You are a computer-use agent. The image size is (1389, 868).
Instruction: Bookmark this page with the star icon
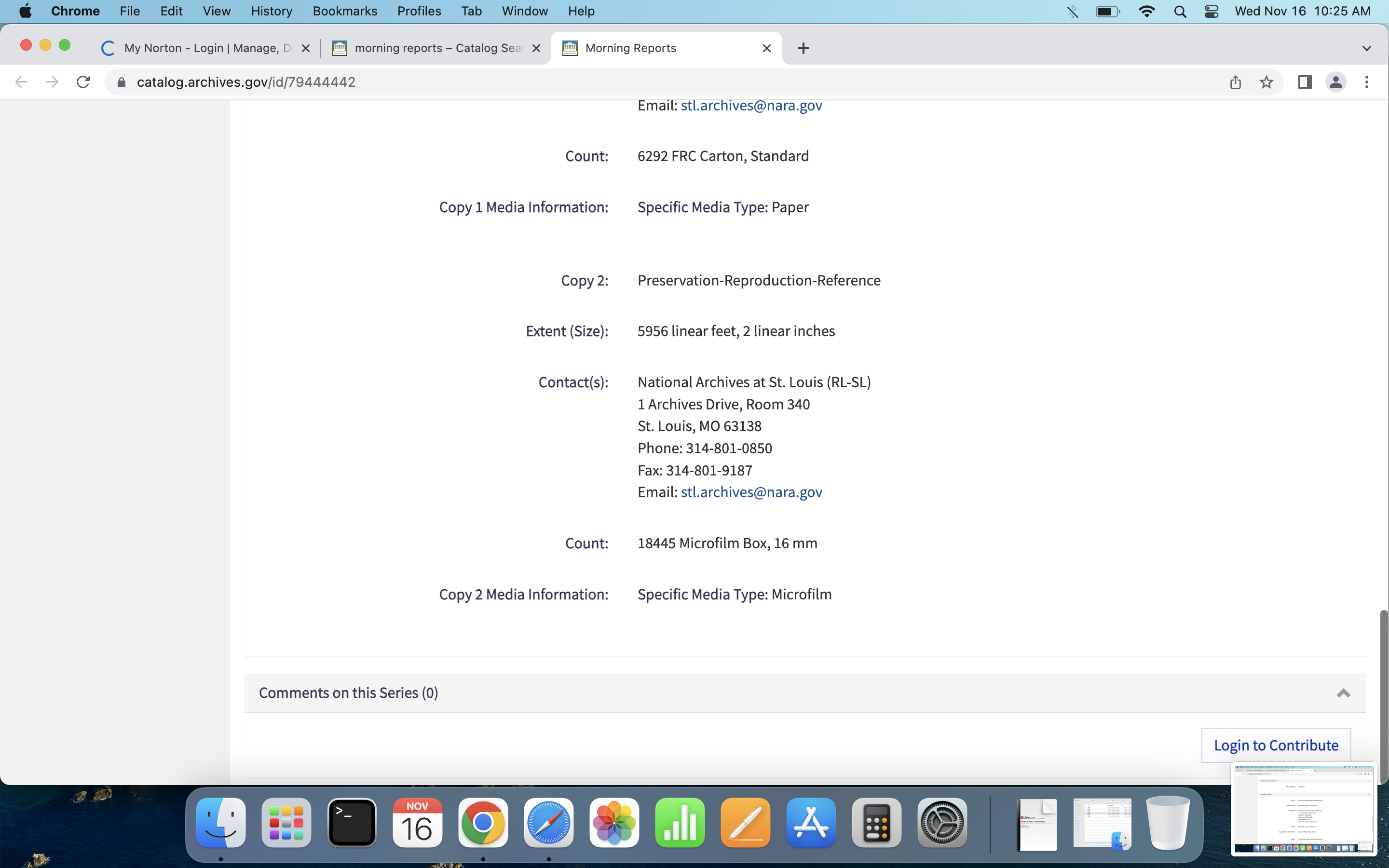click(1266, 82)
